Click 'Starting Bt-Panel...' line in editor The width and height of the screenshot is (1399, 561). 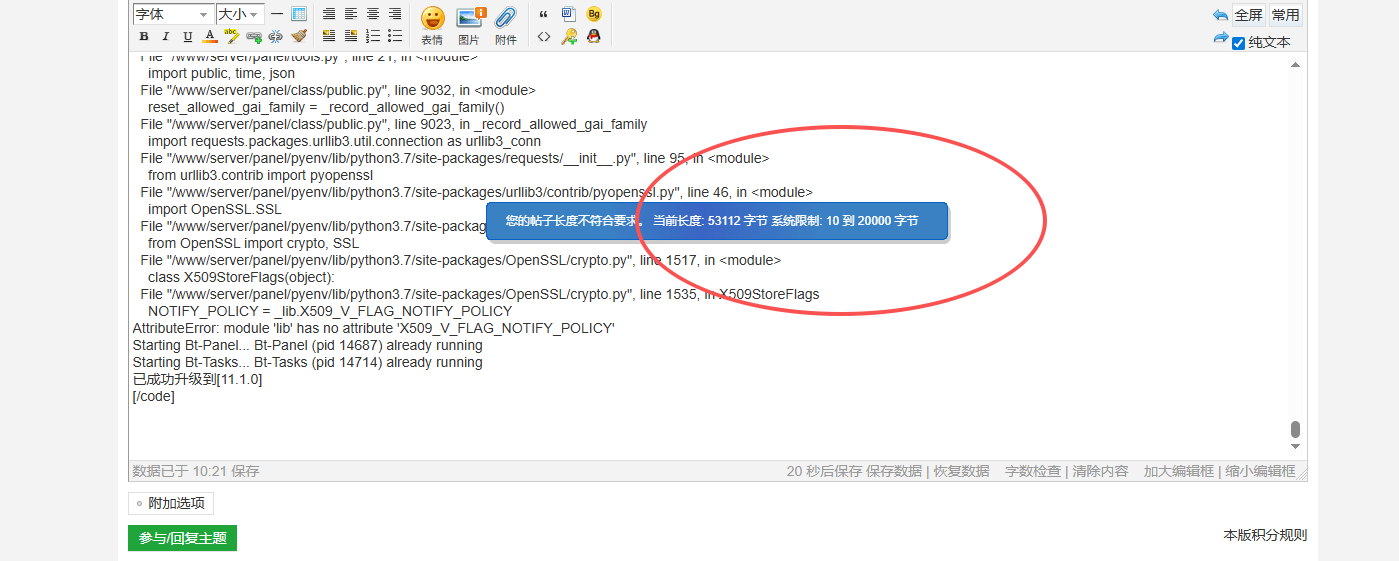tap(308, 345)
